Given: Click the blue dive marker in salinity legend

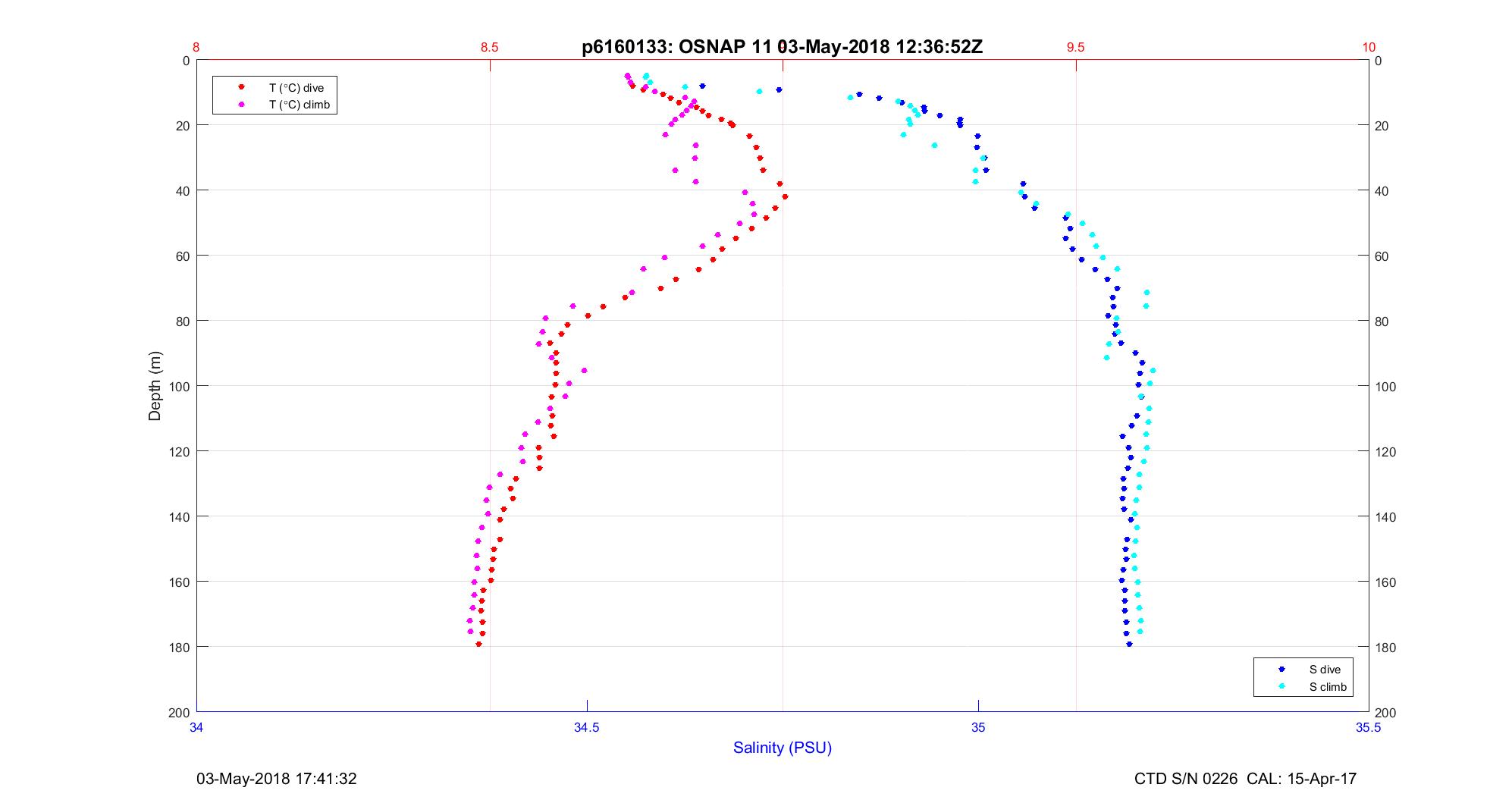Looking at the screenshot, I should [1282, 669].
